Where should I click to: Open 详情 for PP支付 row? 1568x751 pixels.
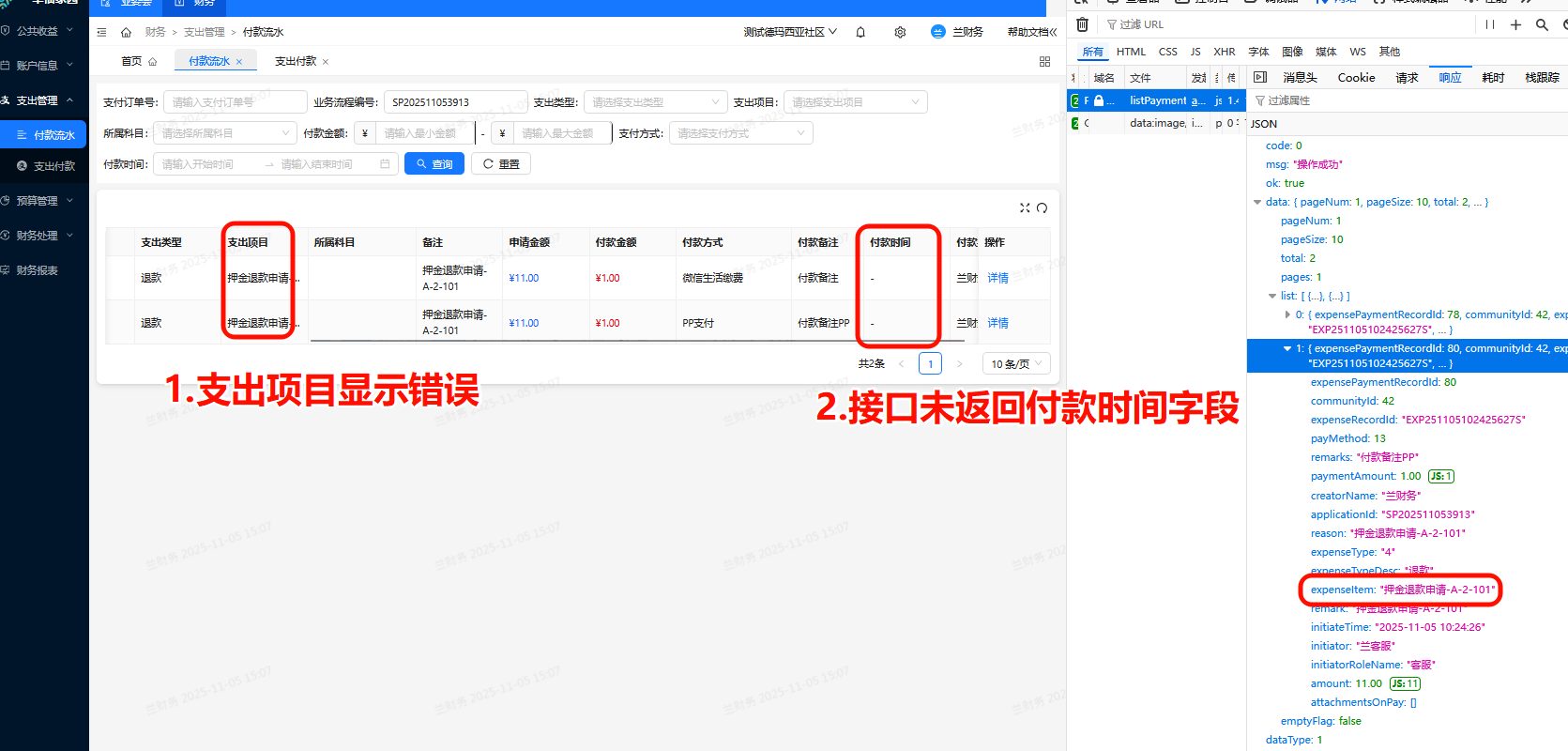[x=997, y=323]
